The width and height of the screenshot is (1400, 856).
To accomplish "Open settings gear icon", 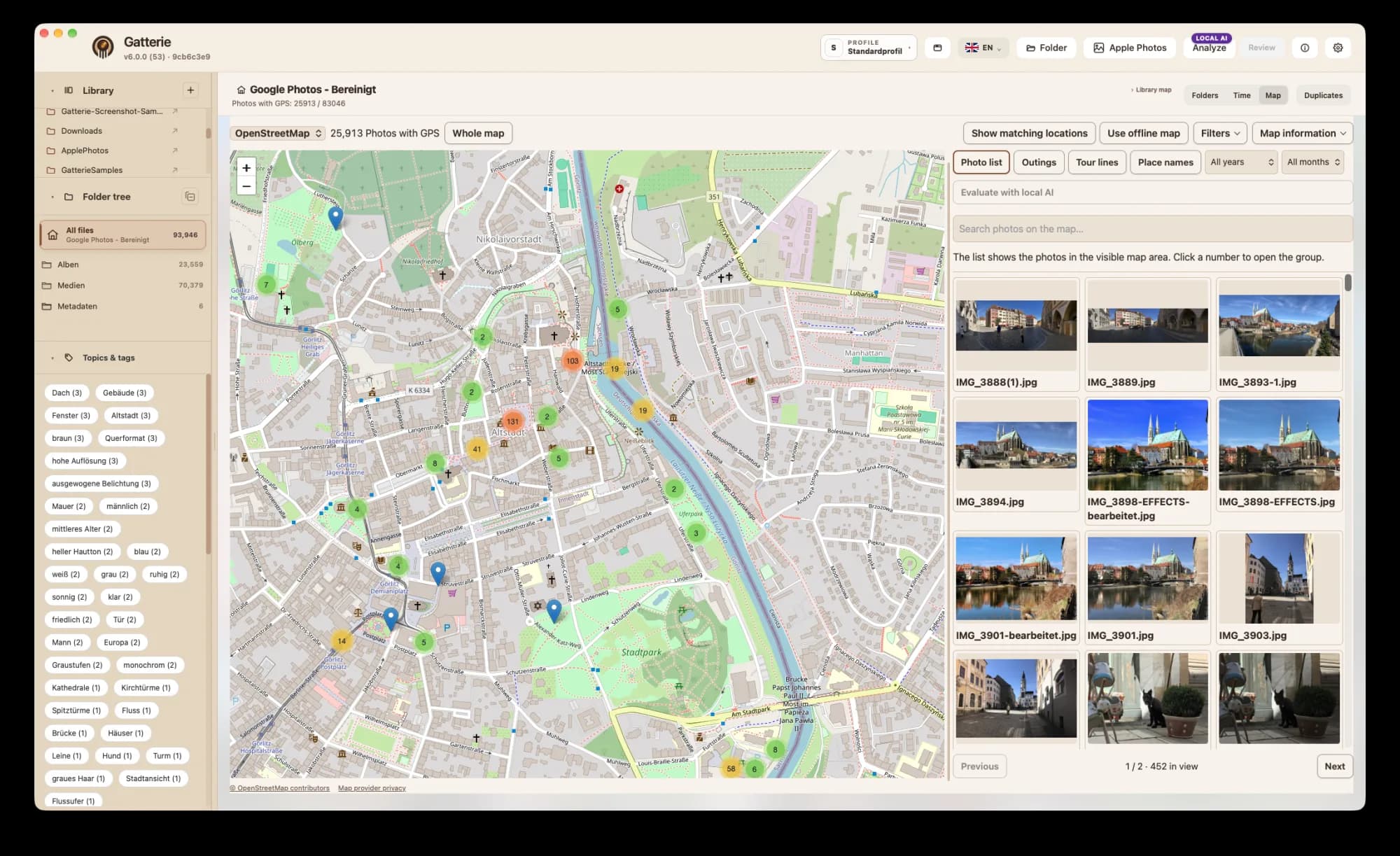I will pos(1338,48).
